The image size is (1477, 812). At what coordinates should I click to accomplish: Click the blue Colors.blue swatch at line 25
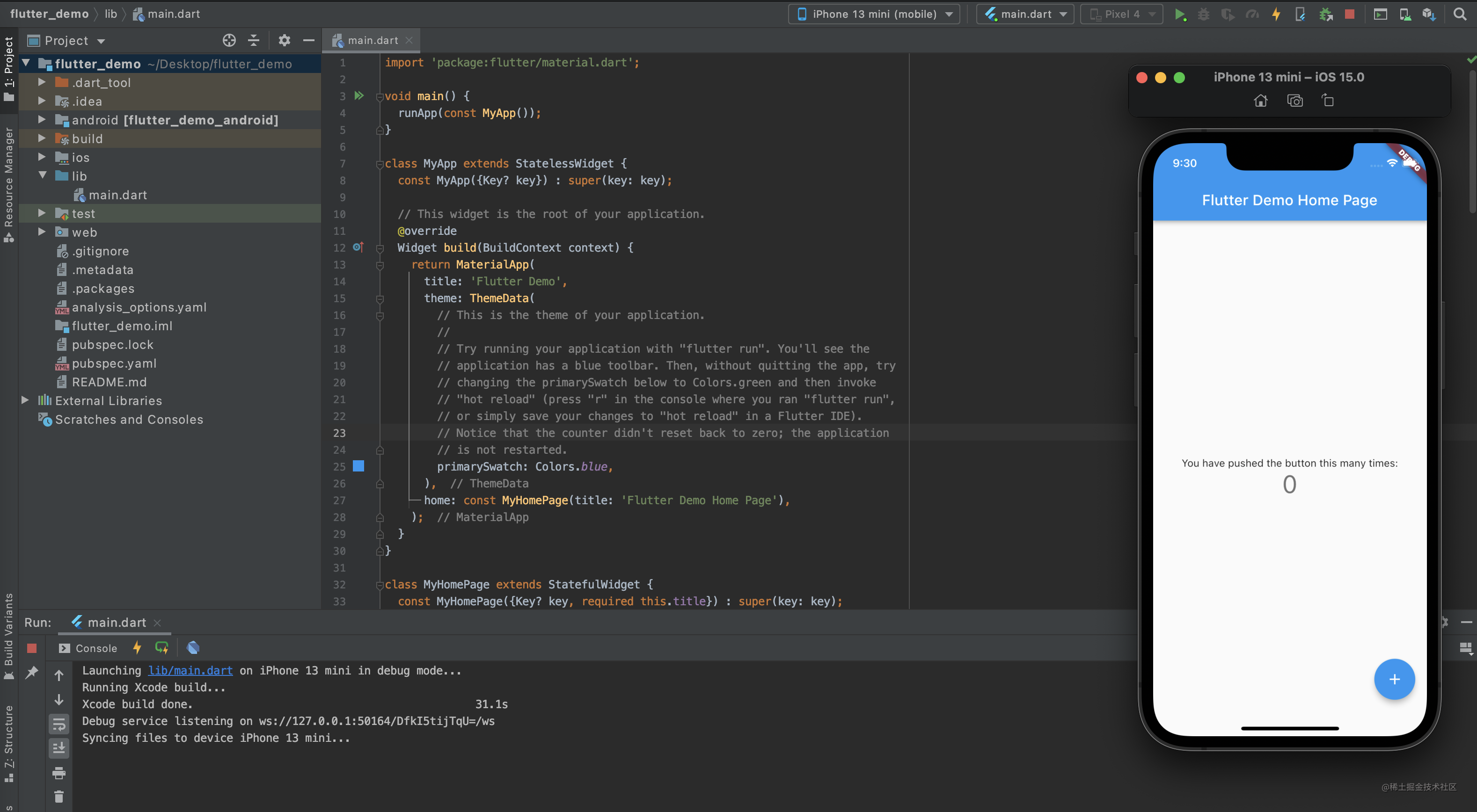click(x=358, y=466)
